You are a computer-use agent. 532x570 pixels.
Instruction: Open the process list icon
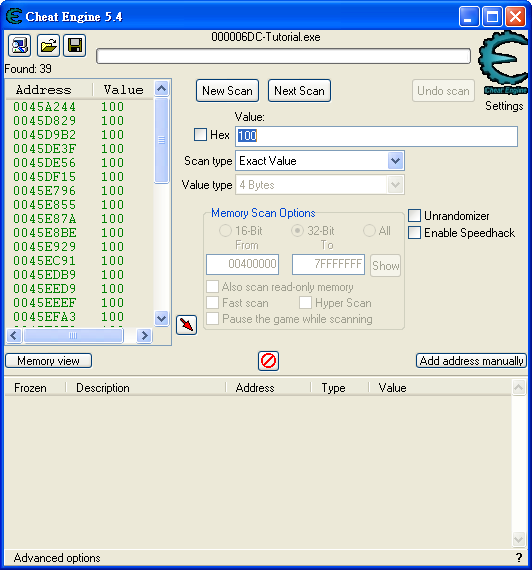click(x=19, y=45)
